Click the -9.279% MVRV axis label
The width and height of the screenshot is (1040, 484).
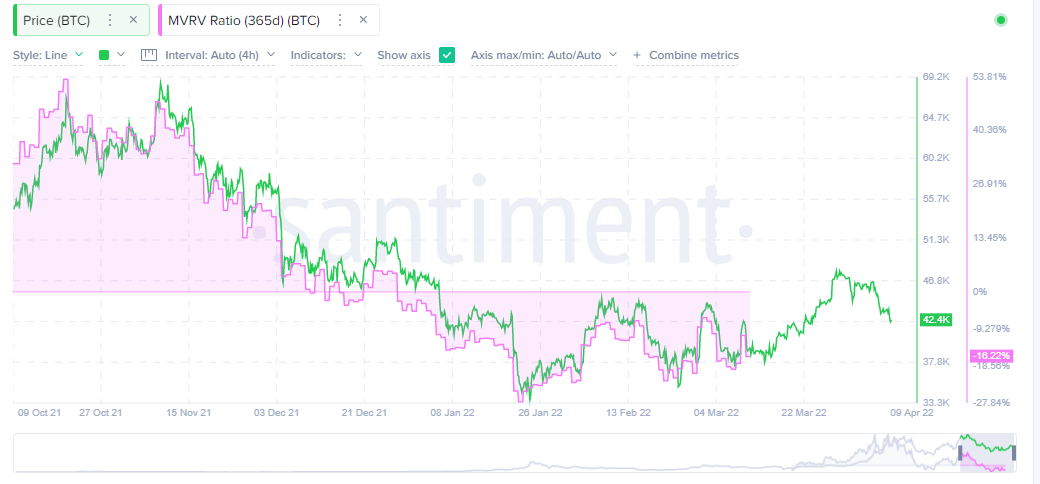click(990, 328)
